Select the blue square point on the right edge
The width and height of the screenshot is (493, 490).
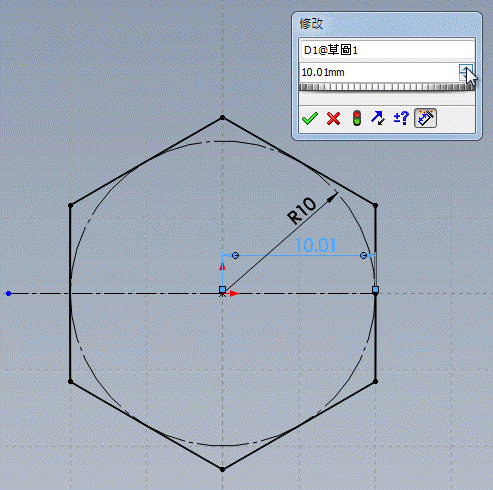click(x=375, y=290)
